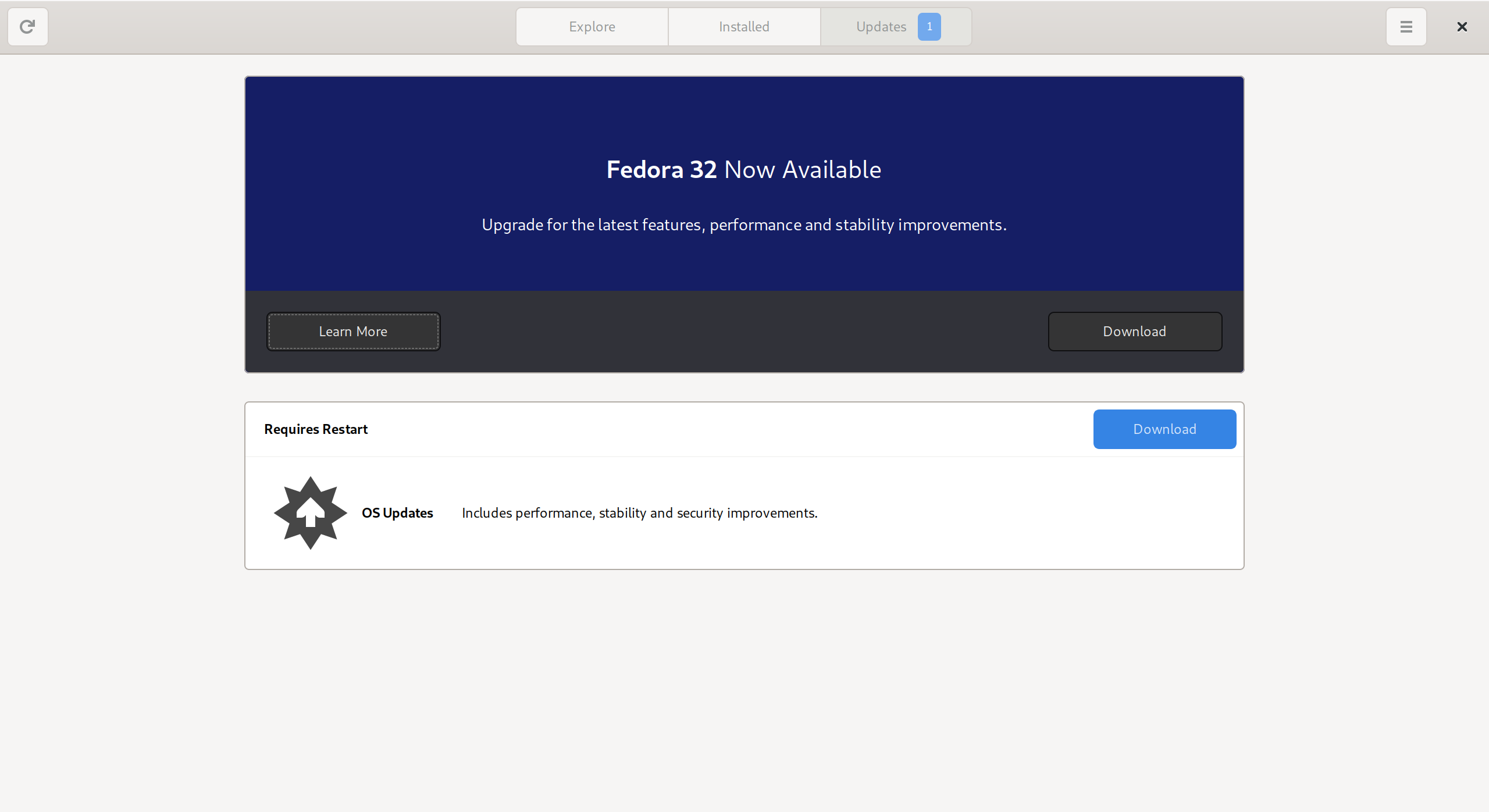
Task: Switch to the Explore tab
Action: [x=592, y=27]
